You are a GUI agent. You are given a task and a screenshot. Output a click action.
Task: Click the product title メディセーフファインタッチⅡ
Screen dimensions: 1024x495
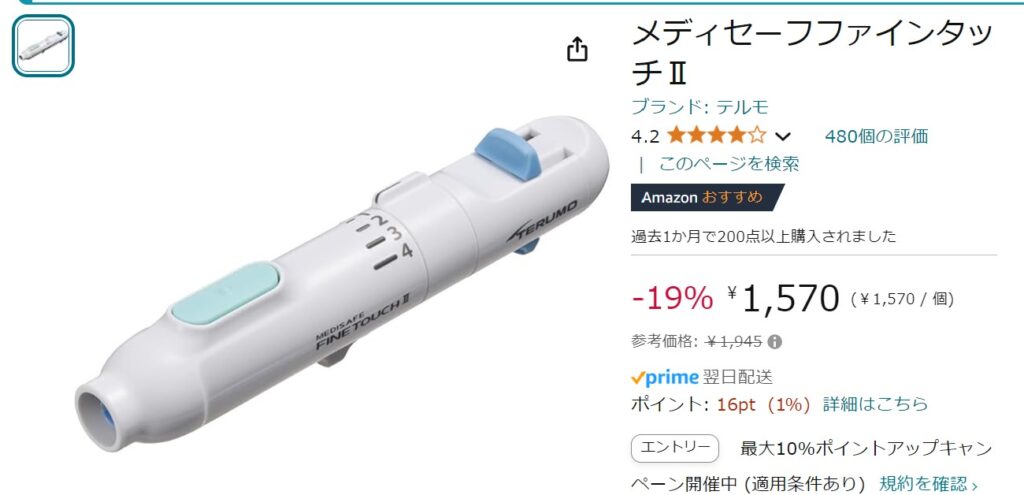tap(812, 54)
